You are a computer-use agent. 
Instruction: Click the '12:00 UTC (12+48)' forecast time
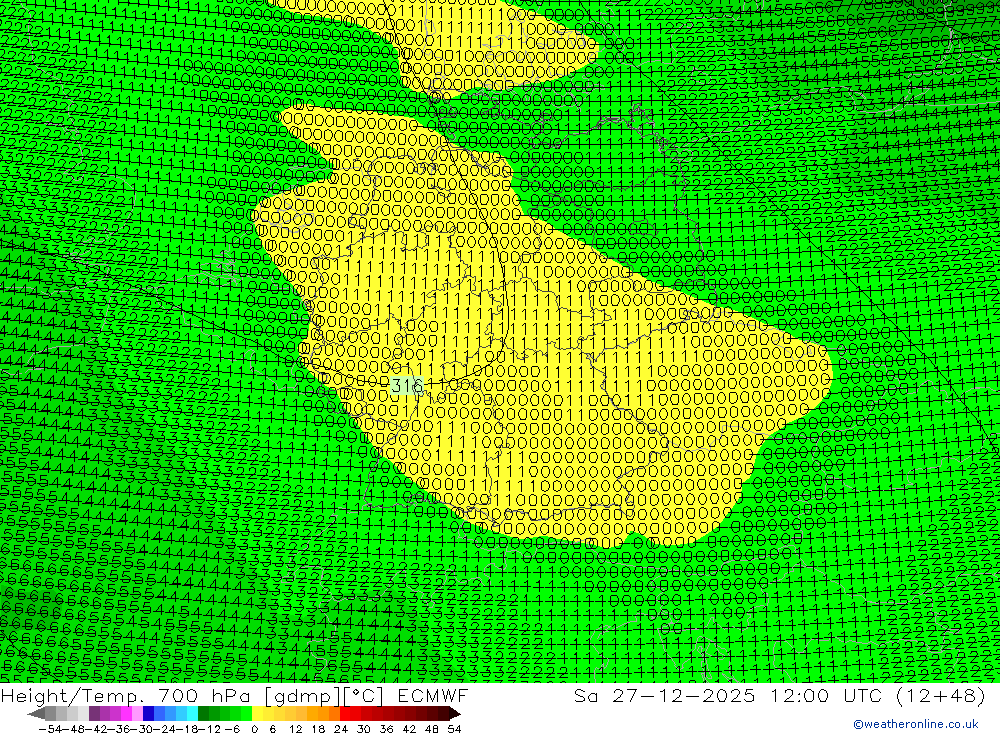tap(878, 695)
